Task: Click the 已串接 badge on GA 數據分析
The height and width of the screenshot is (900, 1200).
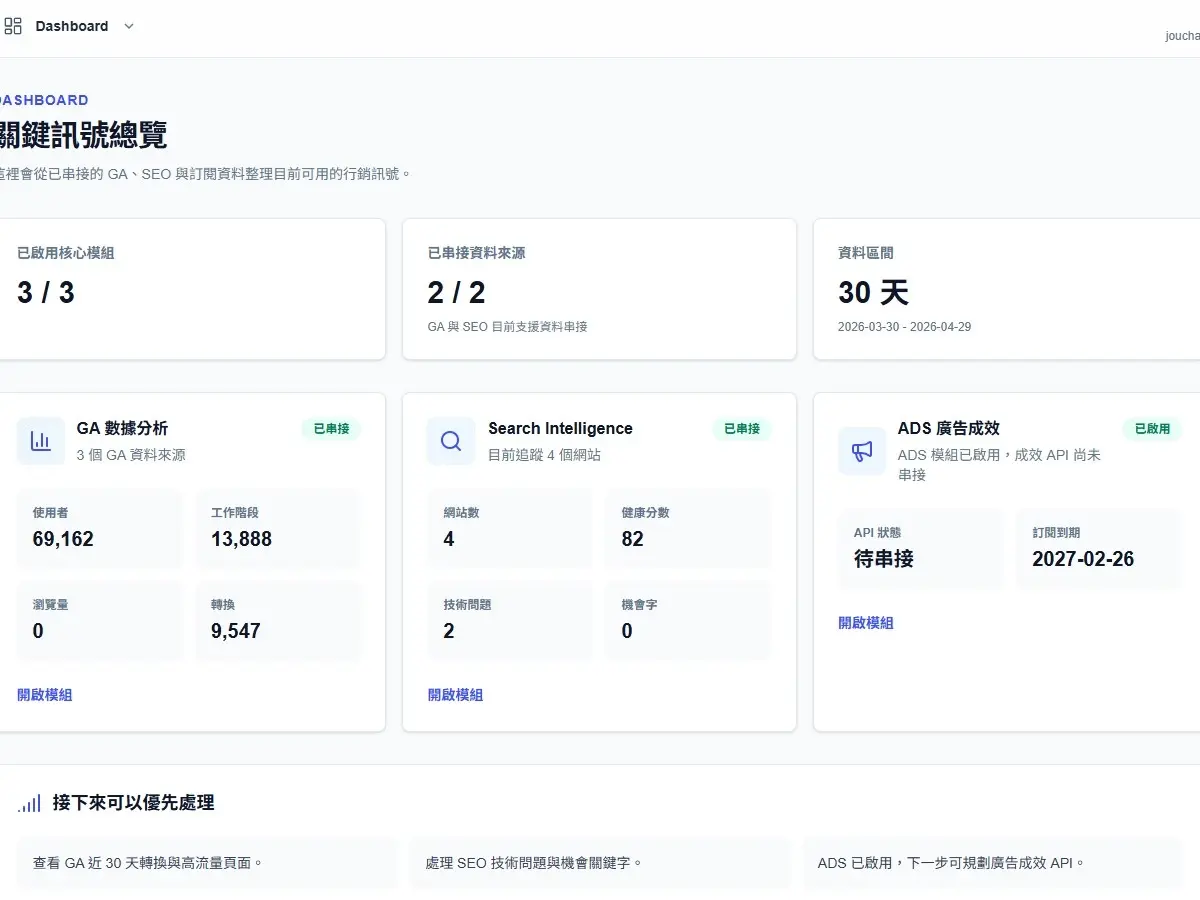Action: click(x=332, y=429)
